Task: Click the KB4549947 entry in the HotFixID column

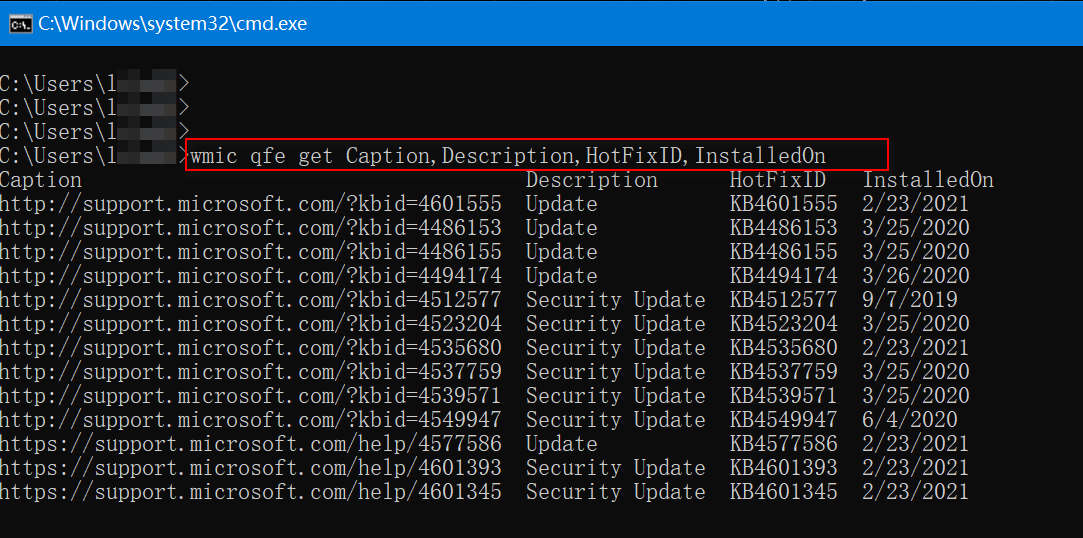Action: point(783,420)
